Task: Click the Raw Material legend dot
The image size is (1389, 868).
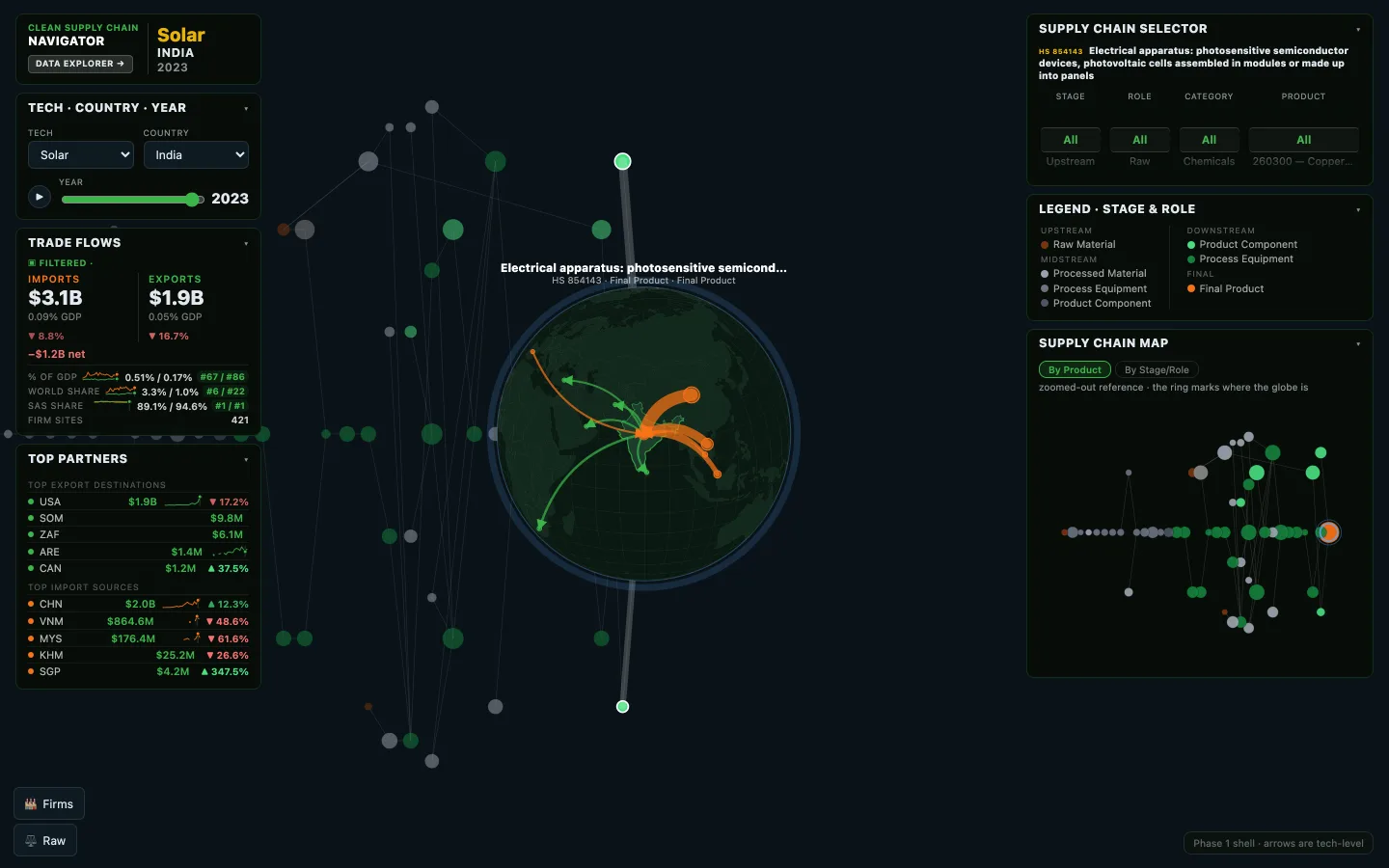Action: point(1045,245)
